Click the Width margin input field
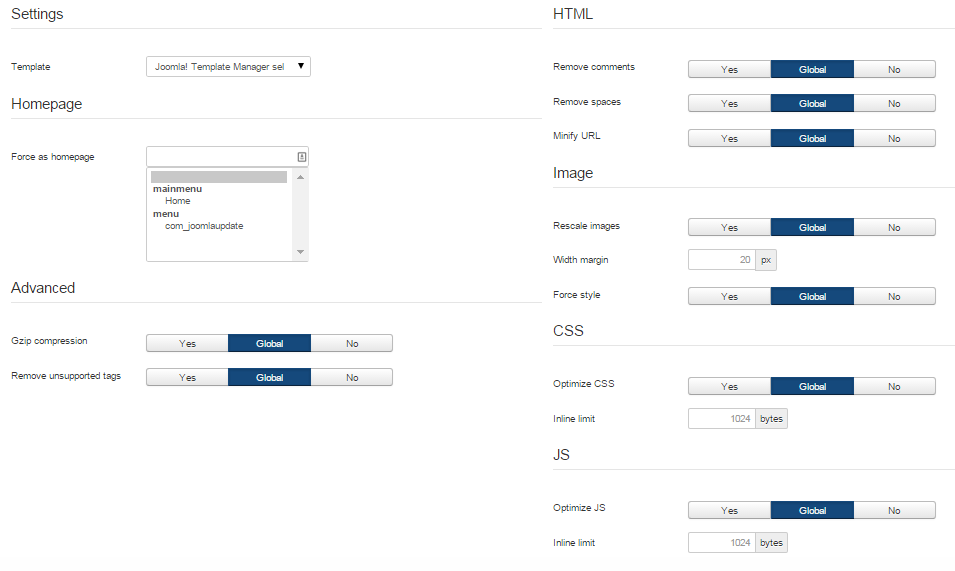Viewport: 955px width, 571px height. click(721, 260)
